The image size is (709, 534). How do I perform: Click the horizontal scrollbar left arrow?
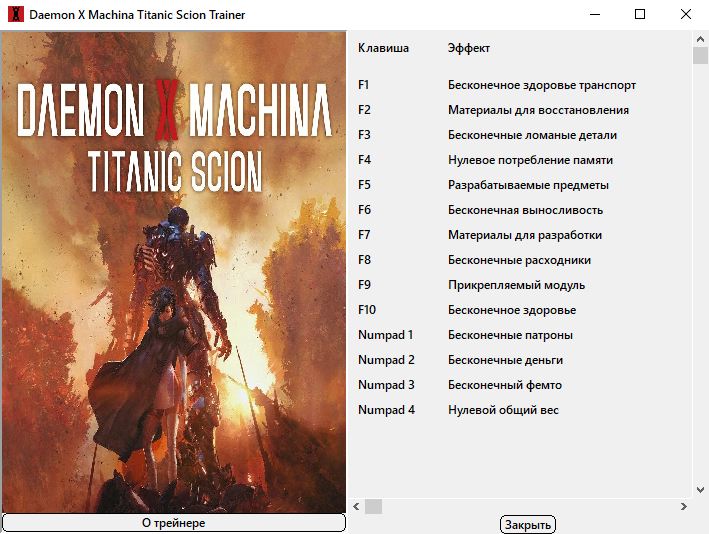tap(356, 506)
